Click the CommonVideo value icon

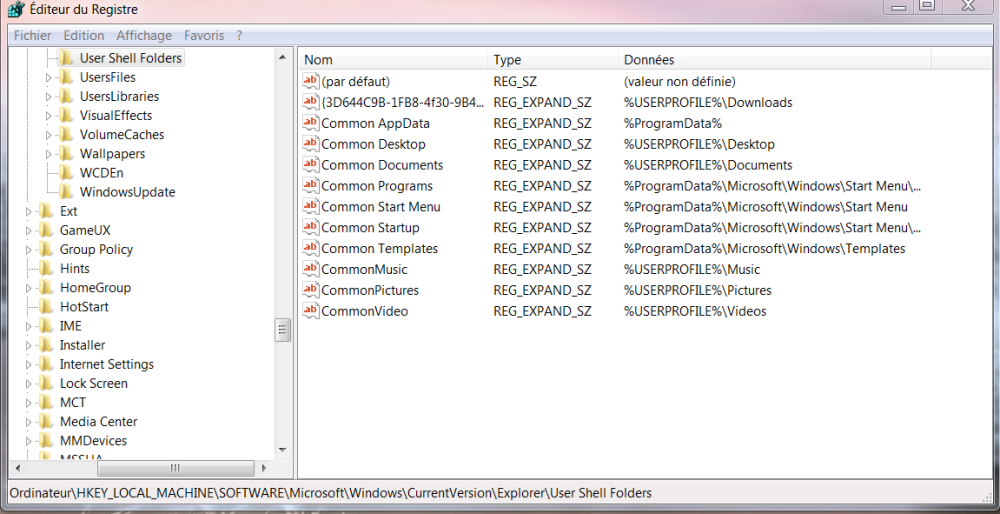[311, 311]
